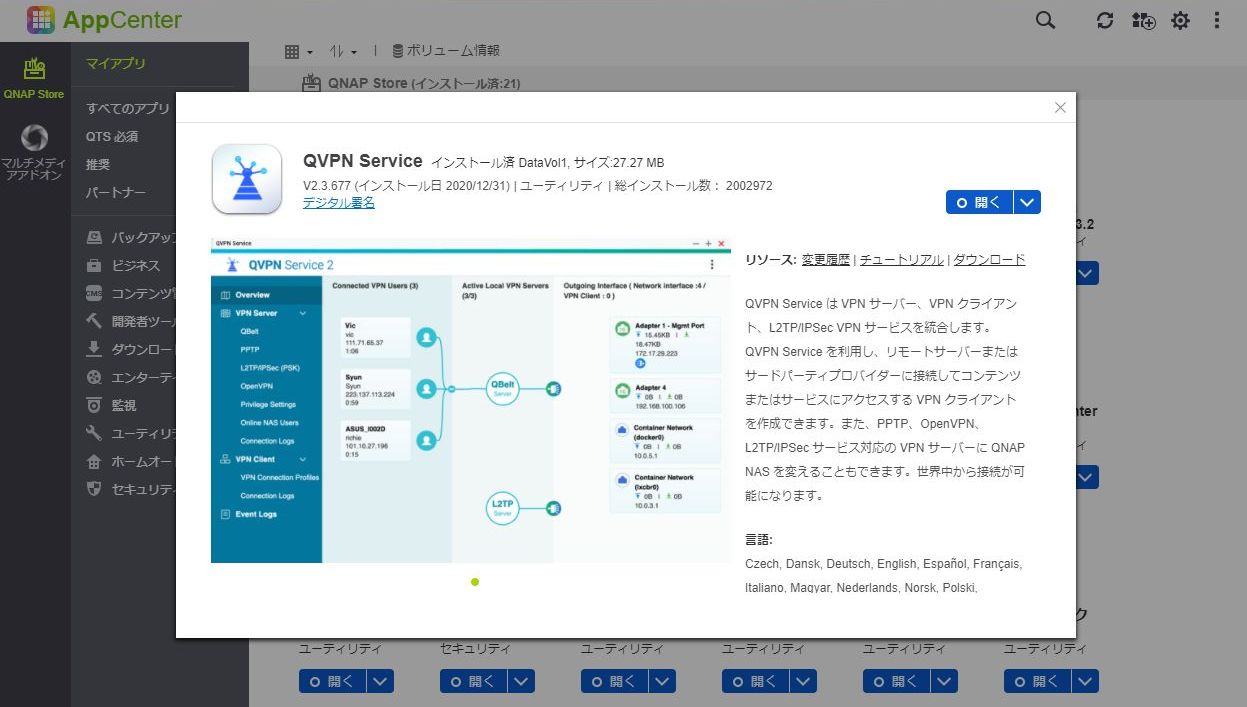1247x707 pixels.
Task: Open the 変更履歴 link
Action: point(826,260)
